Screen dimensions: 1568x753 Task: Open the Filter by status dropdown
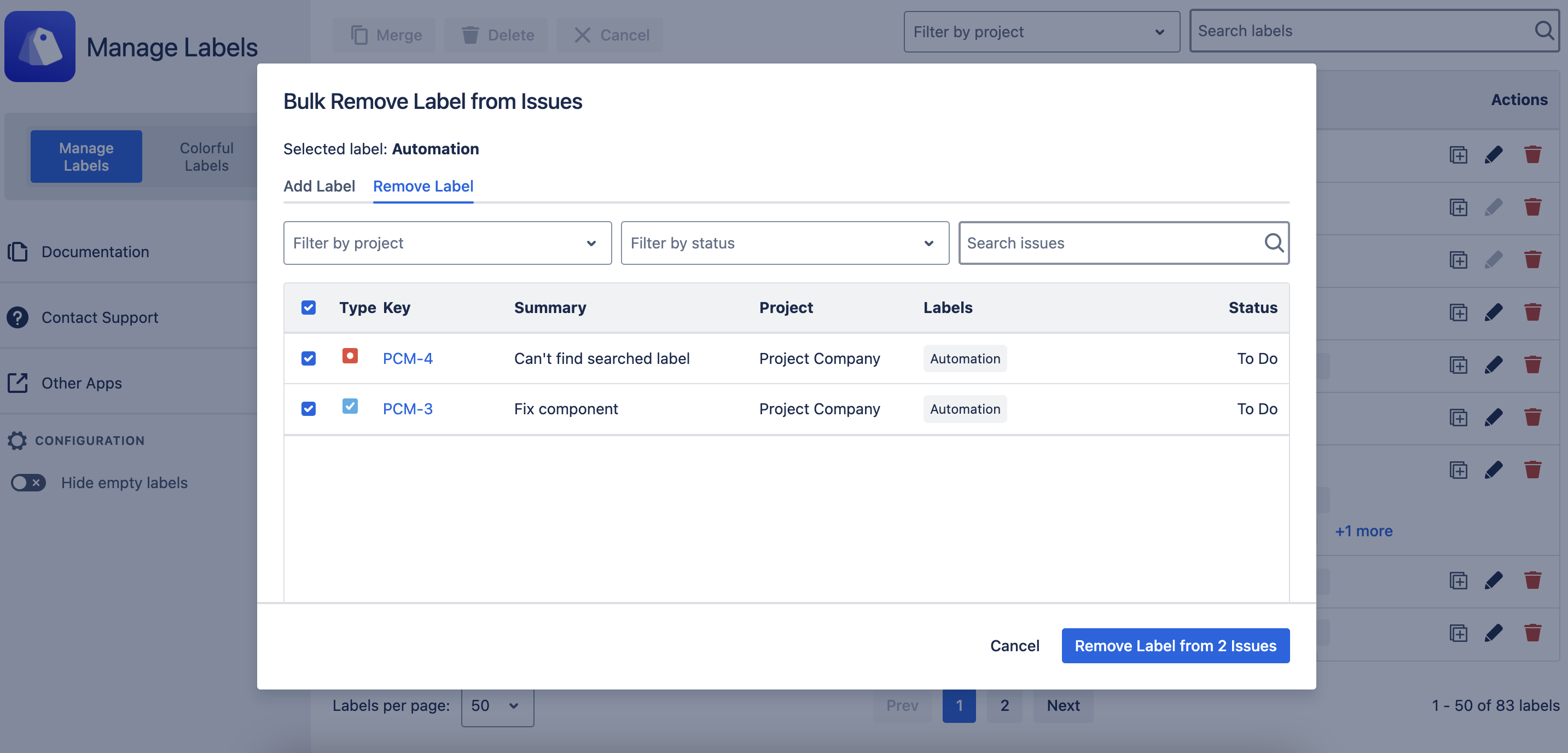(x=785, y=243)
